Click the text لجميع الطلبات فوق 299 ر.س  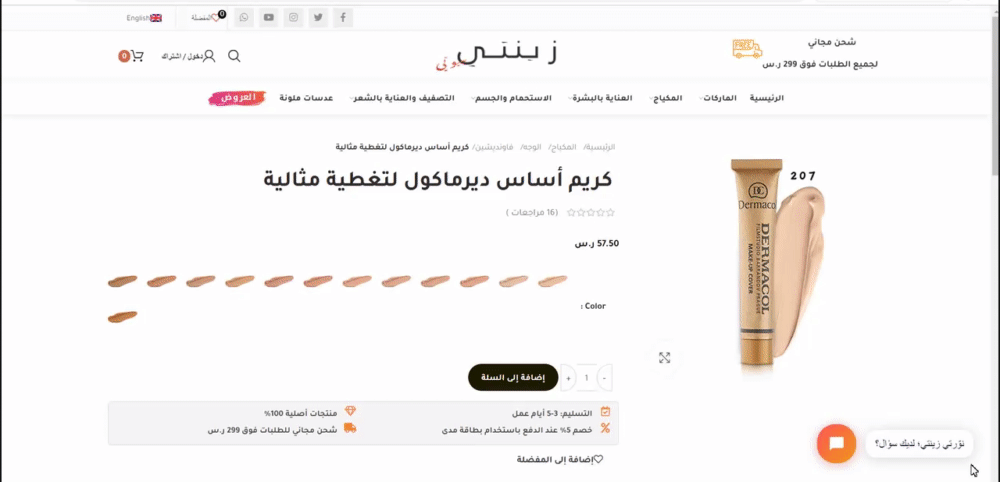(820, 65)
